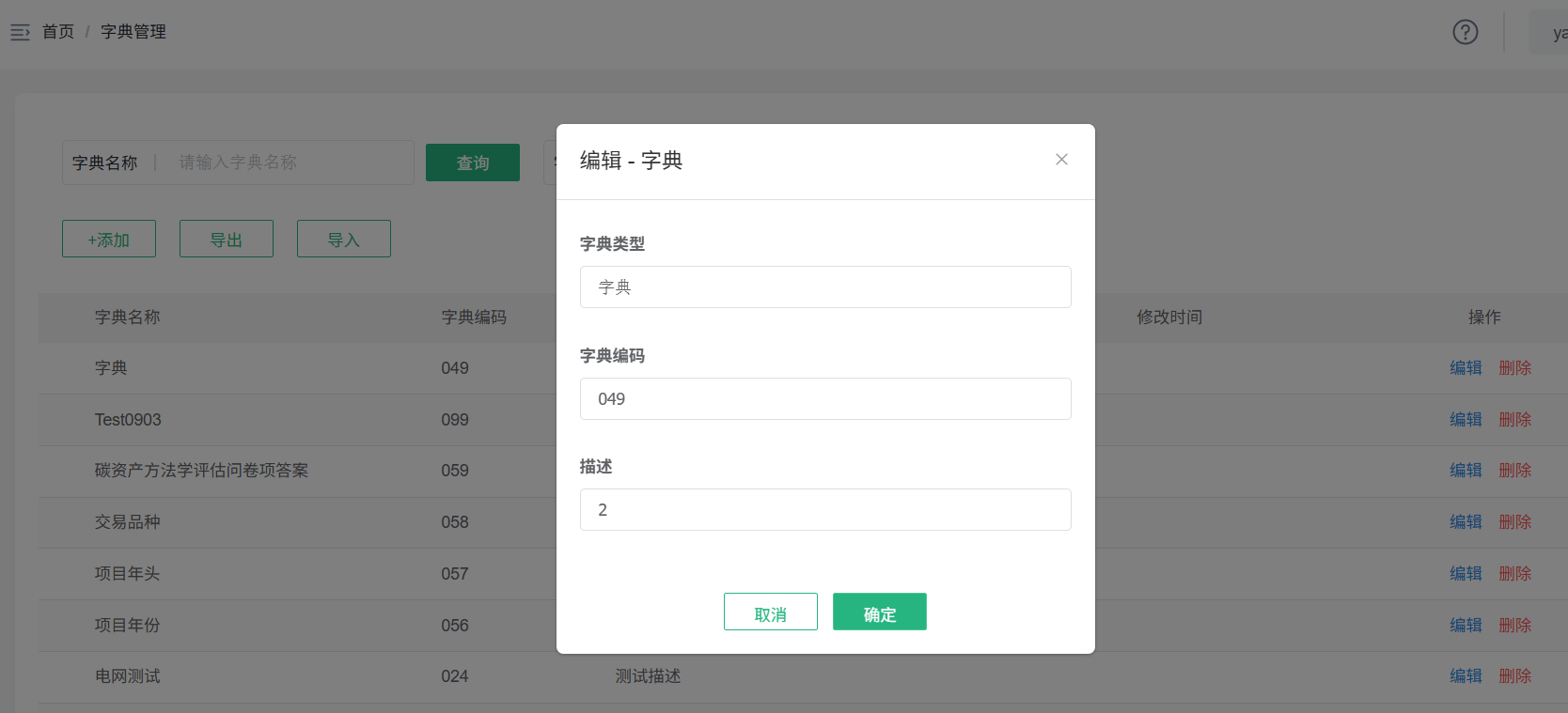
Task: Click the +添加 button
Action: (x=109, y=239)
